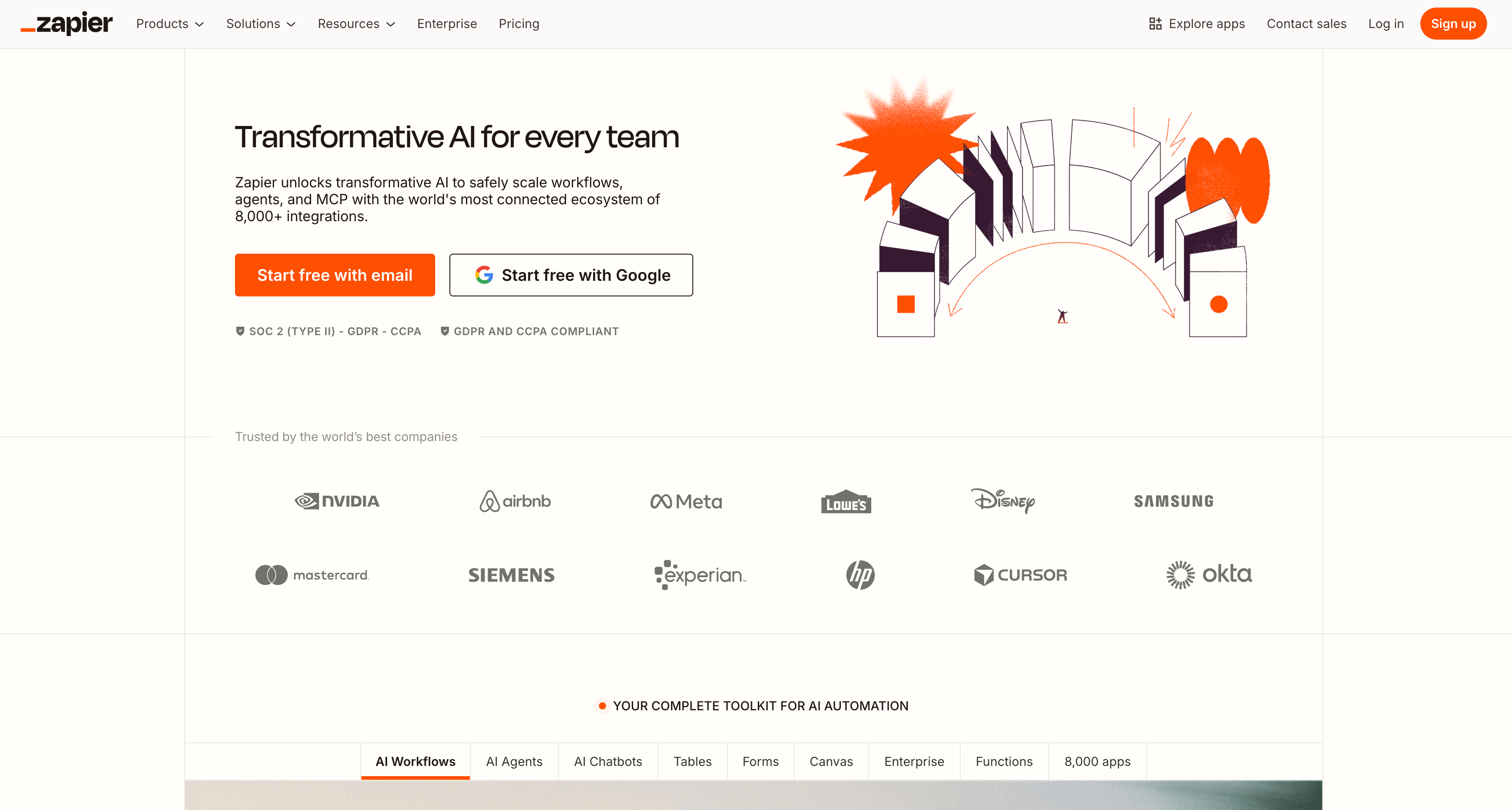Open the Enterprise page from the navbar

(x=447, y=24)
